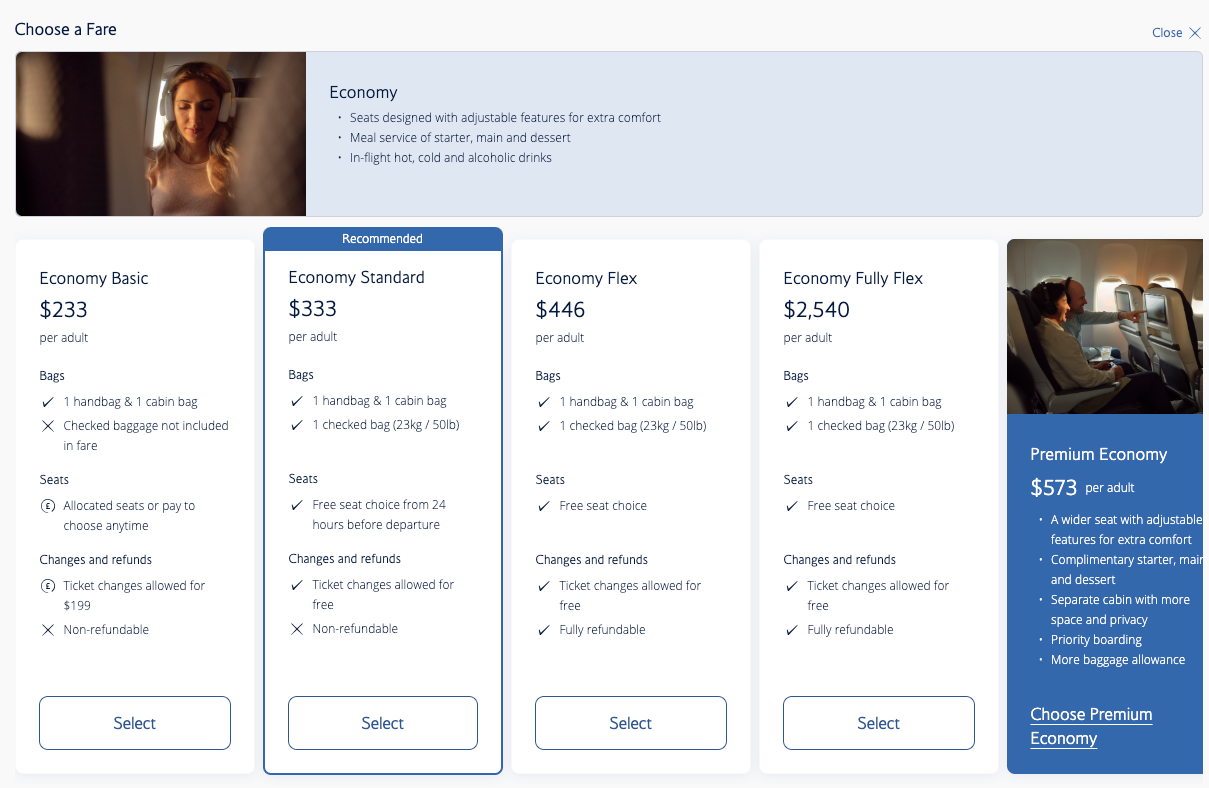Image resolution: width=1209 pixels, height=788 pixels.
Task: Click the checkmark beside Economy Flex fully refundable
Action: pos(544,630)
